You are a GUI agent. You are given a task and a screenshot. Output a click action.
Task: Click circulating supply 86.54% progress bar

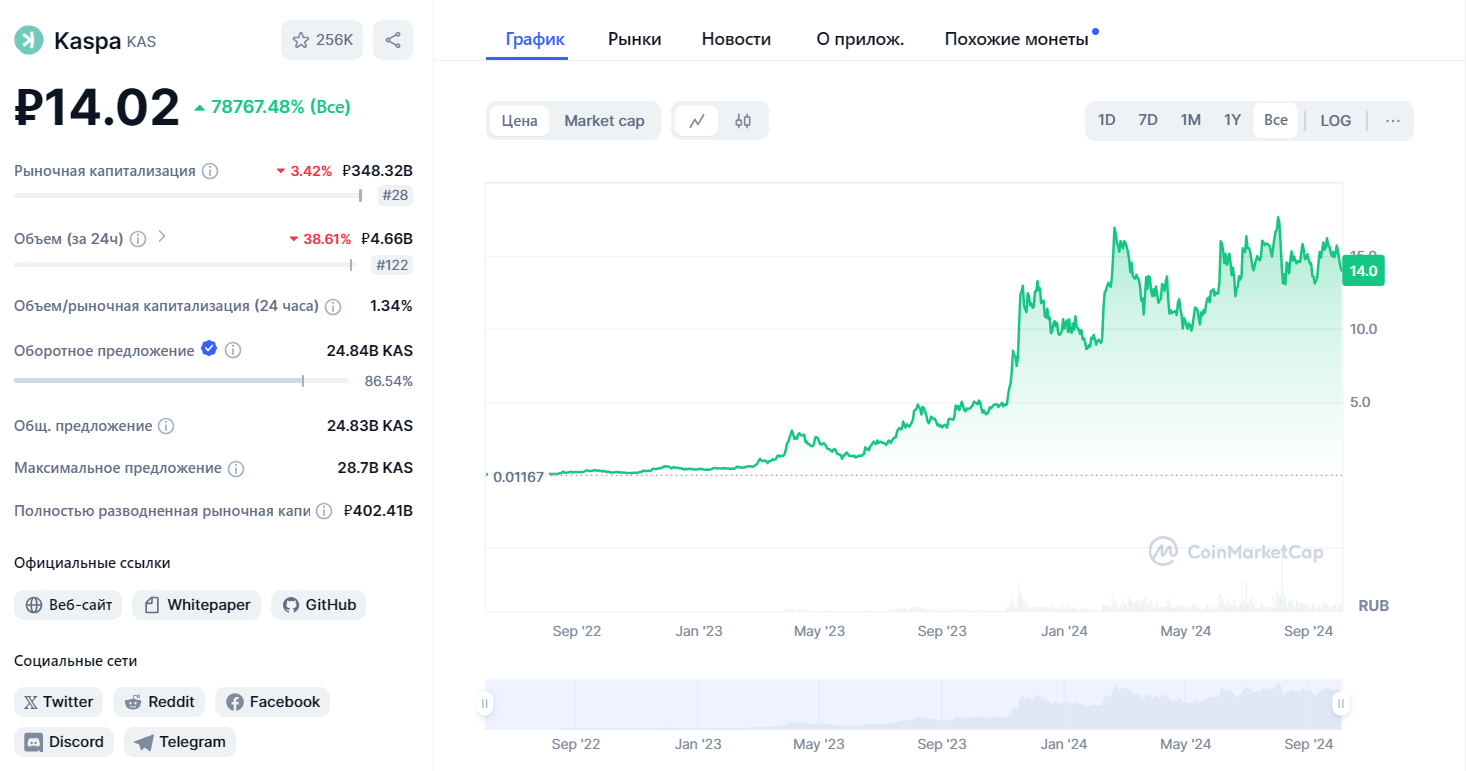click(x=181, y=381)
